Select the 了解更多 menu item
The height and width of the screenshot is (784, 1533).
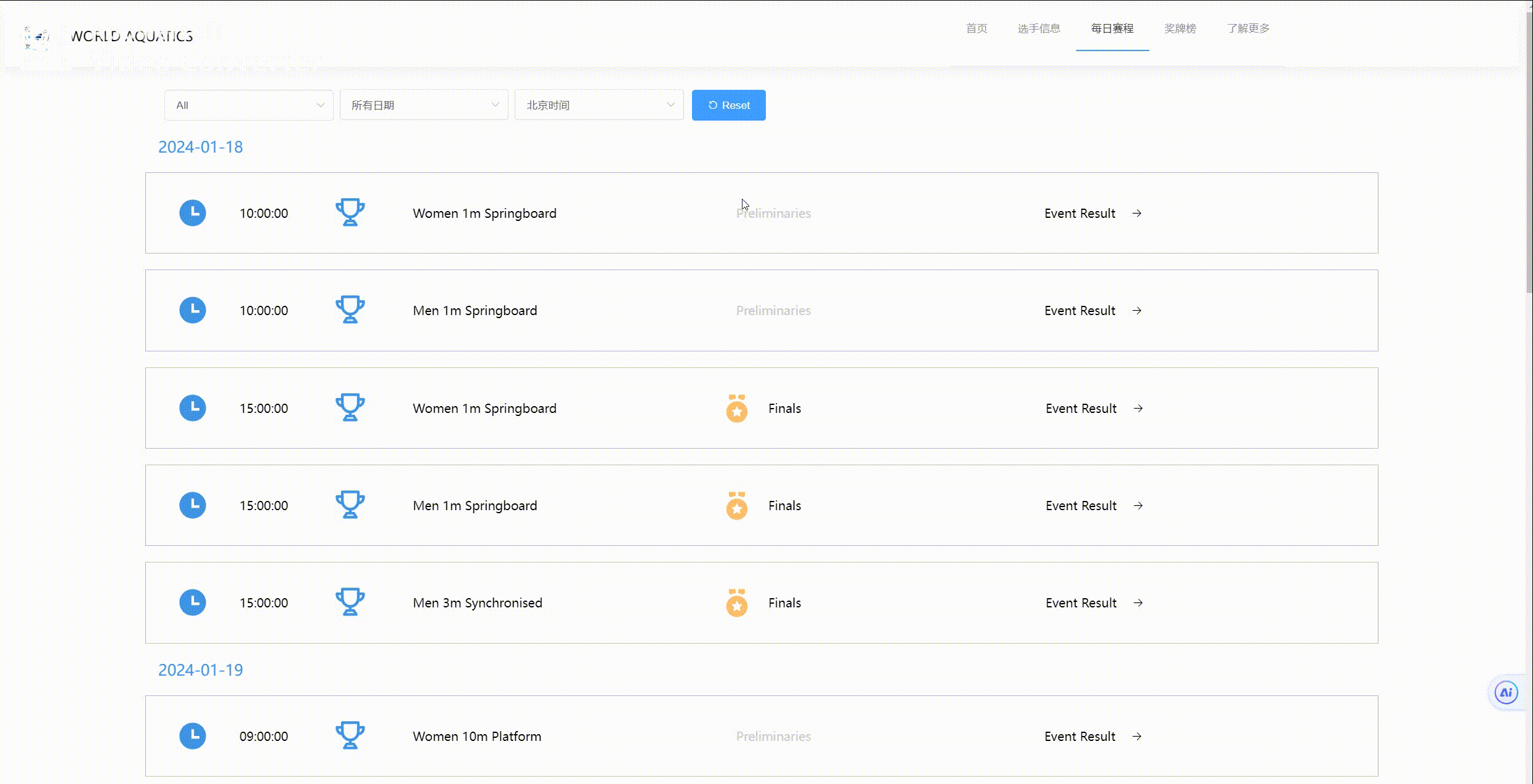point(1247,28)
